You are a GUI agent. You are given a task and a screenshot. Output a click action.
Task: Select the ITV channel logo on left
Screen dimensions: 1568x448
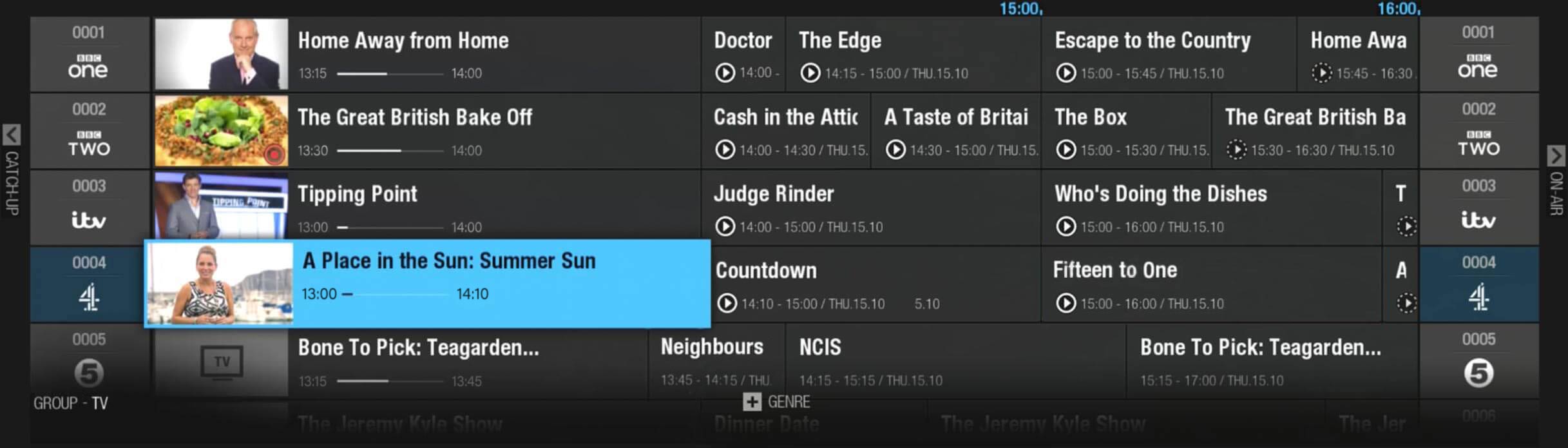point(88,220)
